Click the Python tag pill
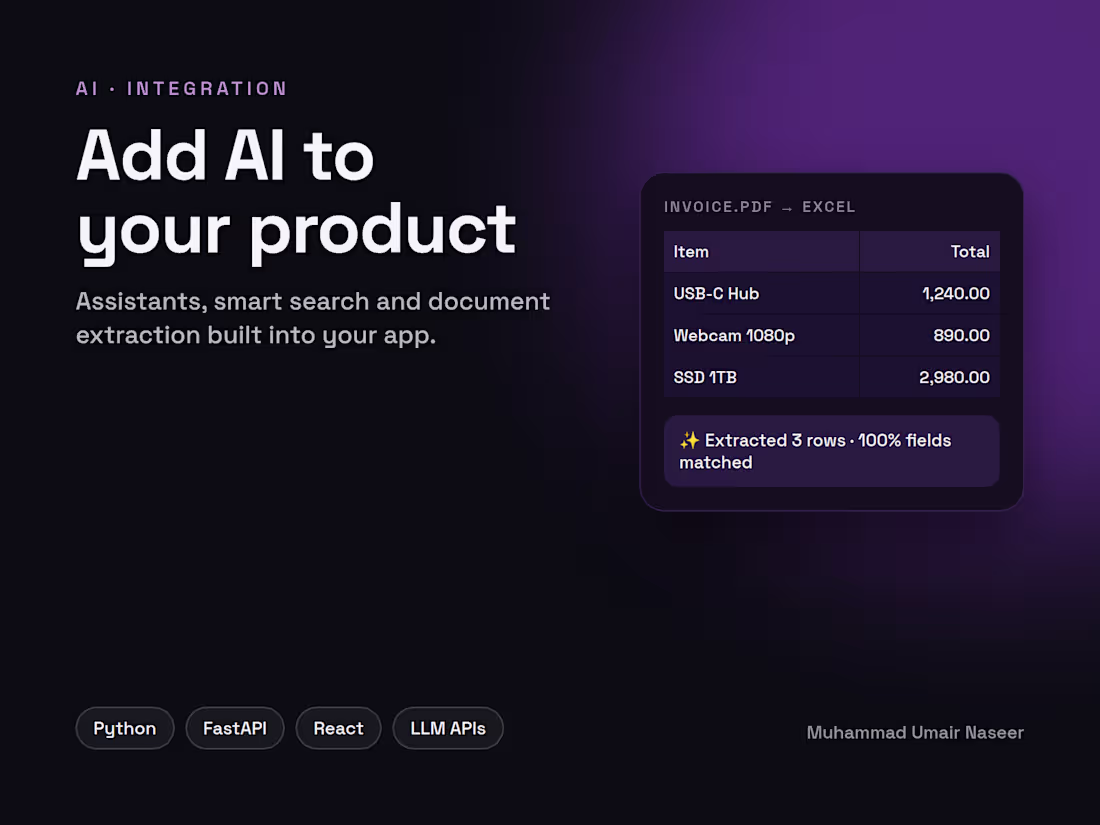 [x=124, y=728]
